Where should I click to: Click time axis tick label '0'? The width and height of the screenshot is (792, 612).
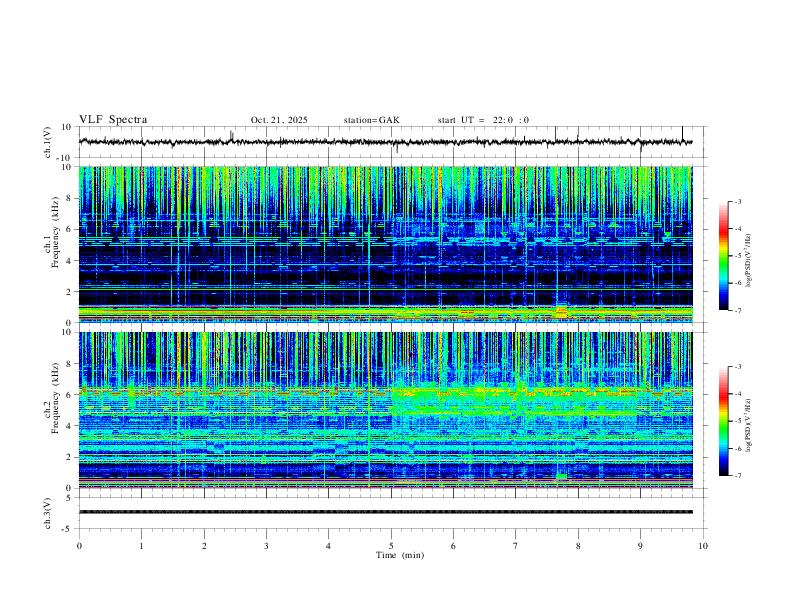[x=79, y=546]
